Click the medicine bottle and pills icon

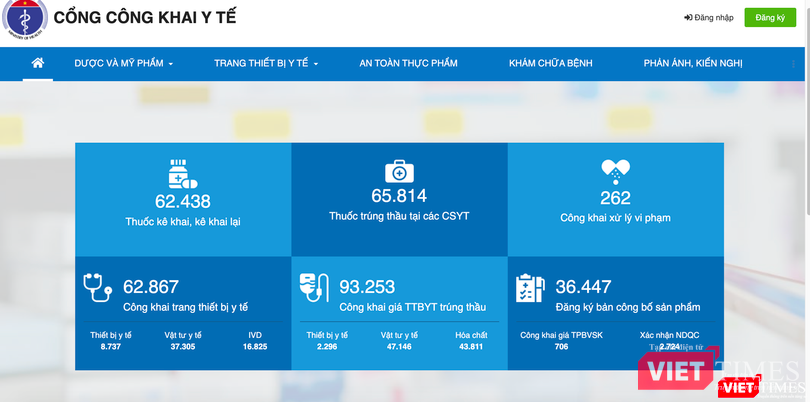[183, 174]
